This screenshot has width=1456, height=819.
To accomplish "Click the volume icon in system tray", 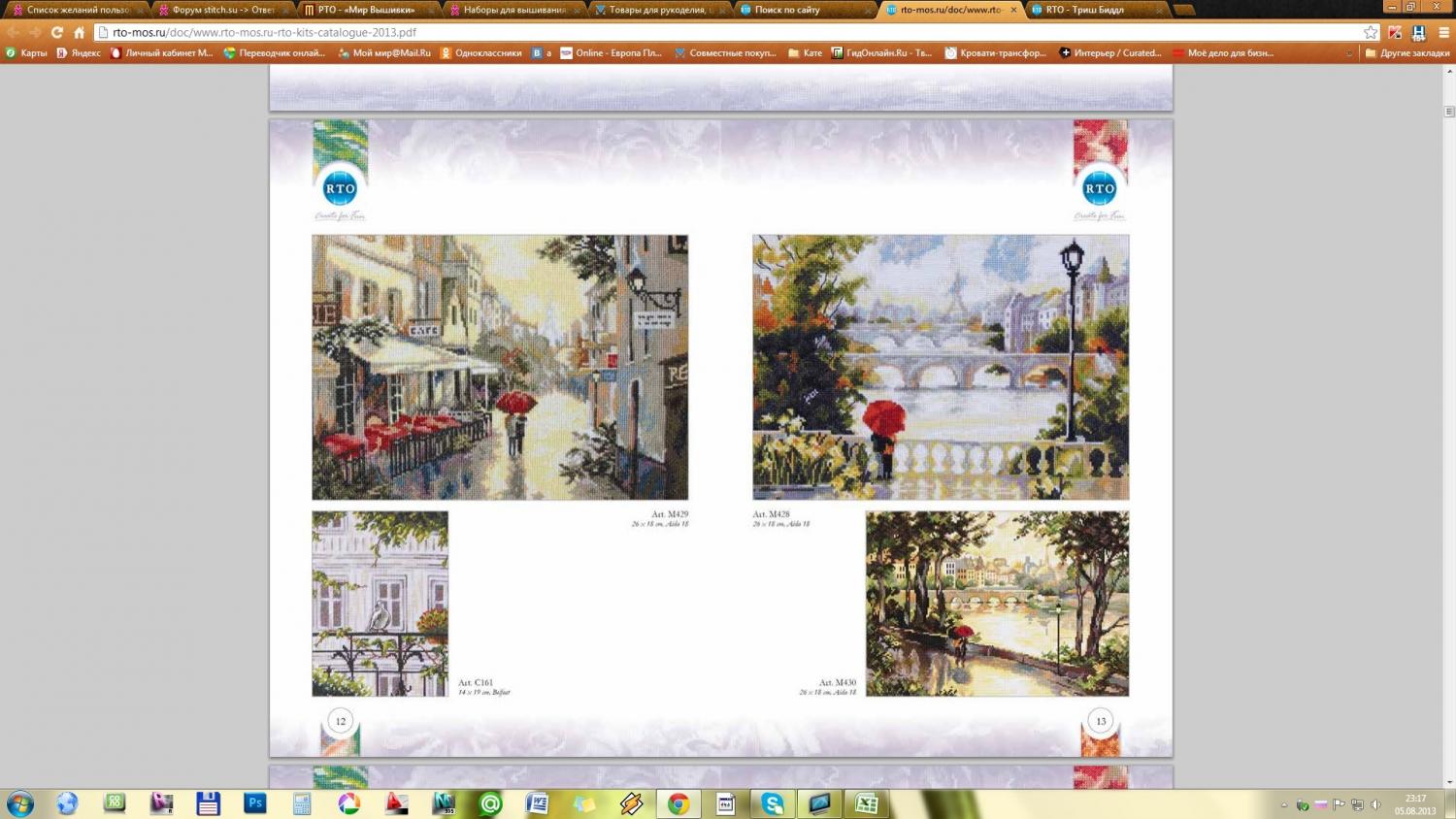I will pyautogui.click(x=1375, y=804).
